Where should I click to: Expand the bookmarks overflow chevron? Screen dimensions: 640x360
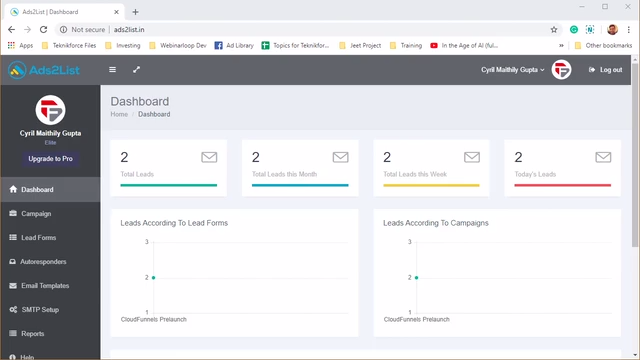tap(561, 45)
